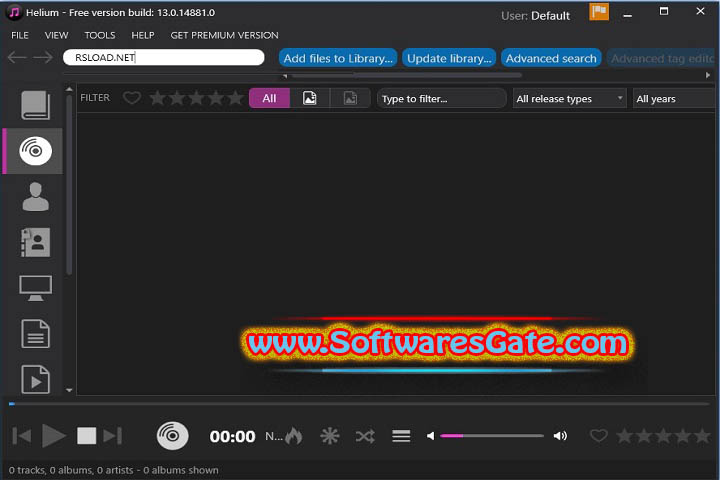The image size is (720, 480).
Task: Click the navigate back arrow
Action: click(17, 57)
